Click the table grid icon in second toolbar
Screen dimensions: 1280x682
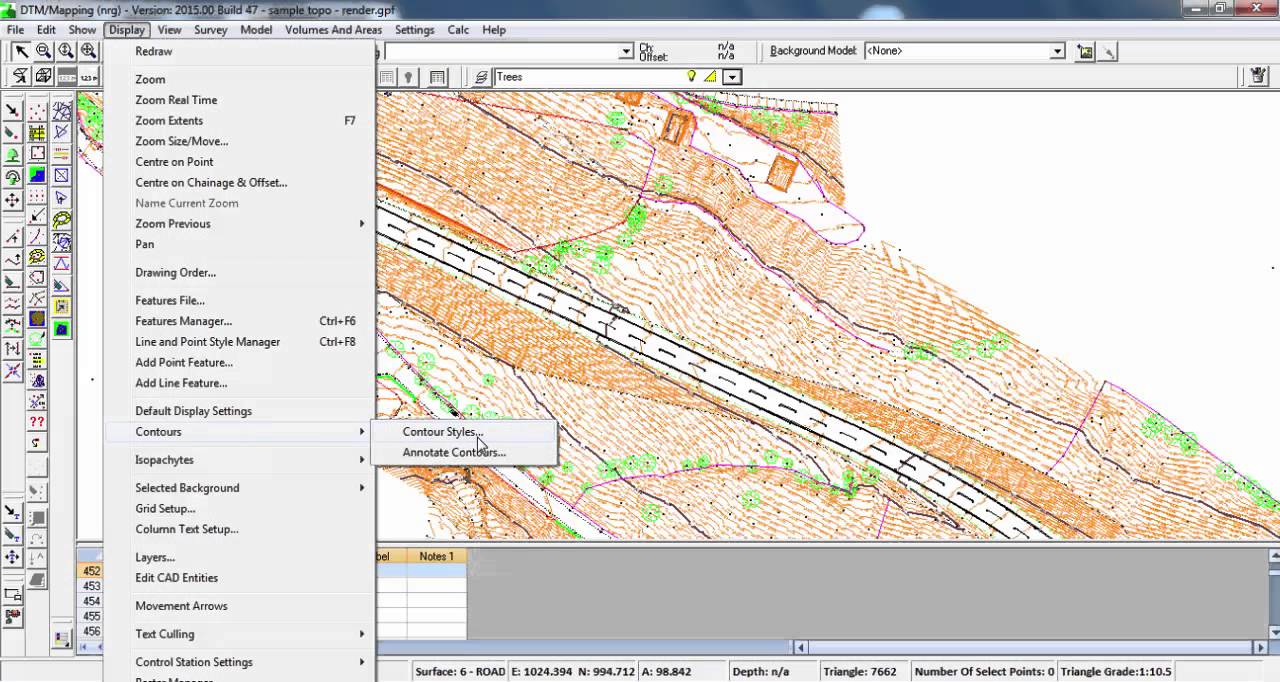437,77
